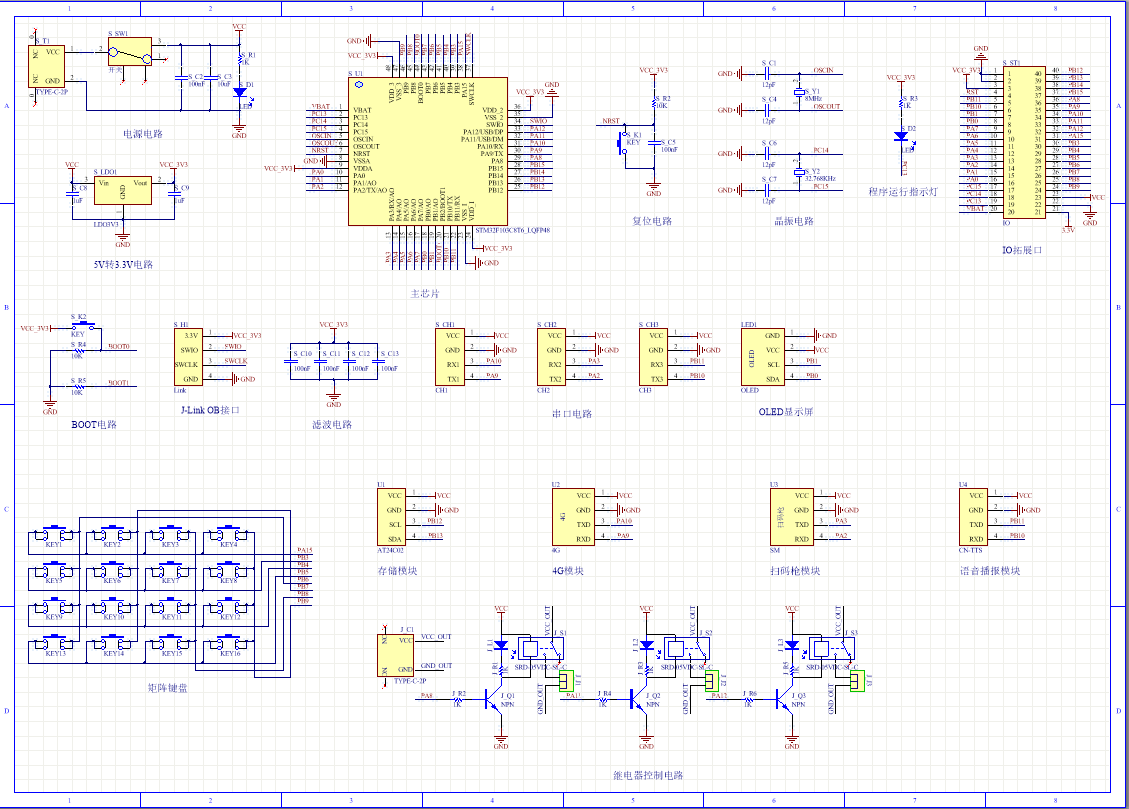Image resolution: width=1129 pixels, height=809 pixels.
Task: Select KEY4 in the matrix keypad
Action: pos(229,535)
